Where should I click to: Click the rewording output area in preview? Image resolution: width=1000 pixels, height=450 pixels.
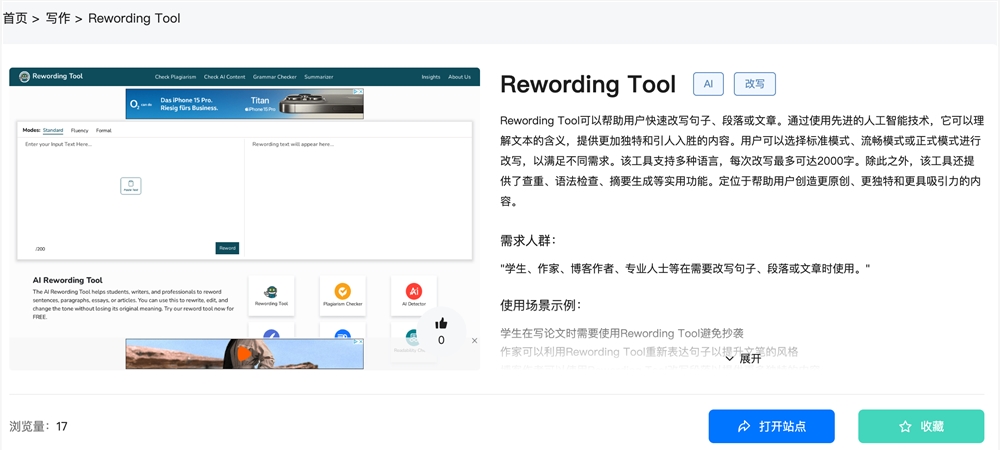(358, 198)
